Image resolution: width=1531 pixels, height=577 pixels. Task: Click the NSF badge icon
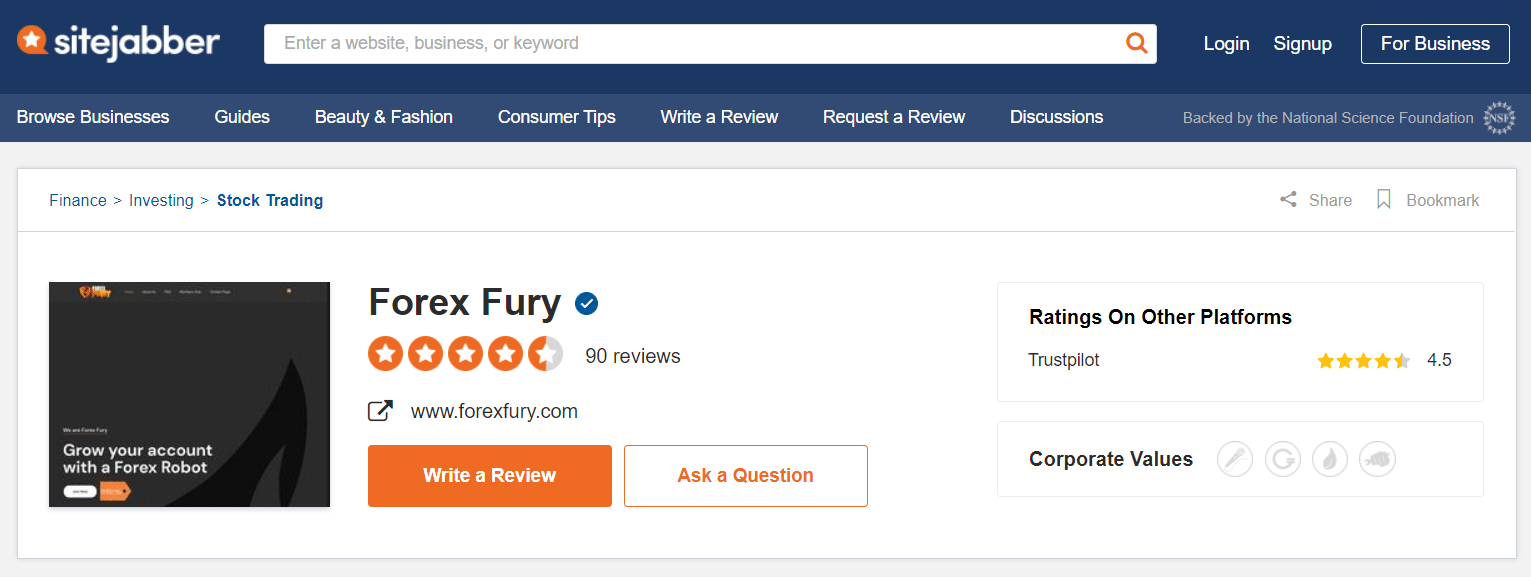pos(1500,117)
